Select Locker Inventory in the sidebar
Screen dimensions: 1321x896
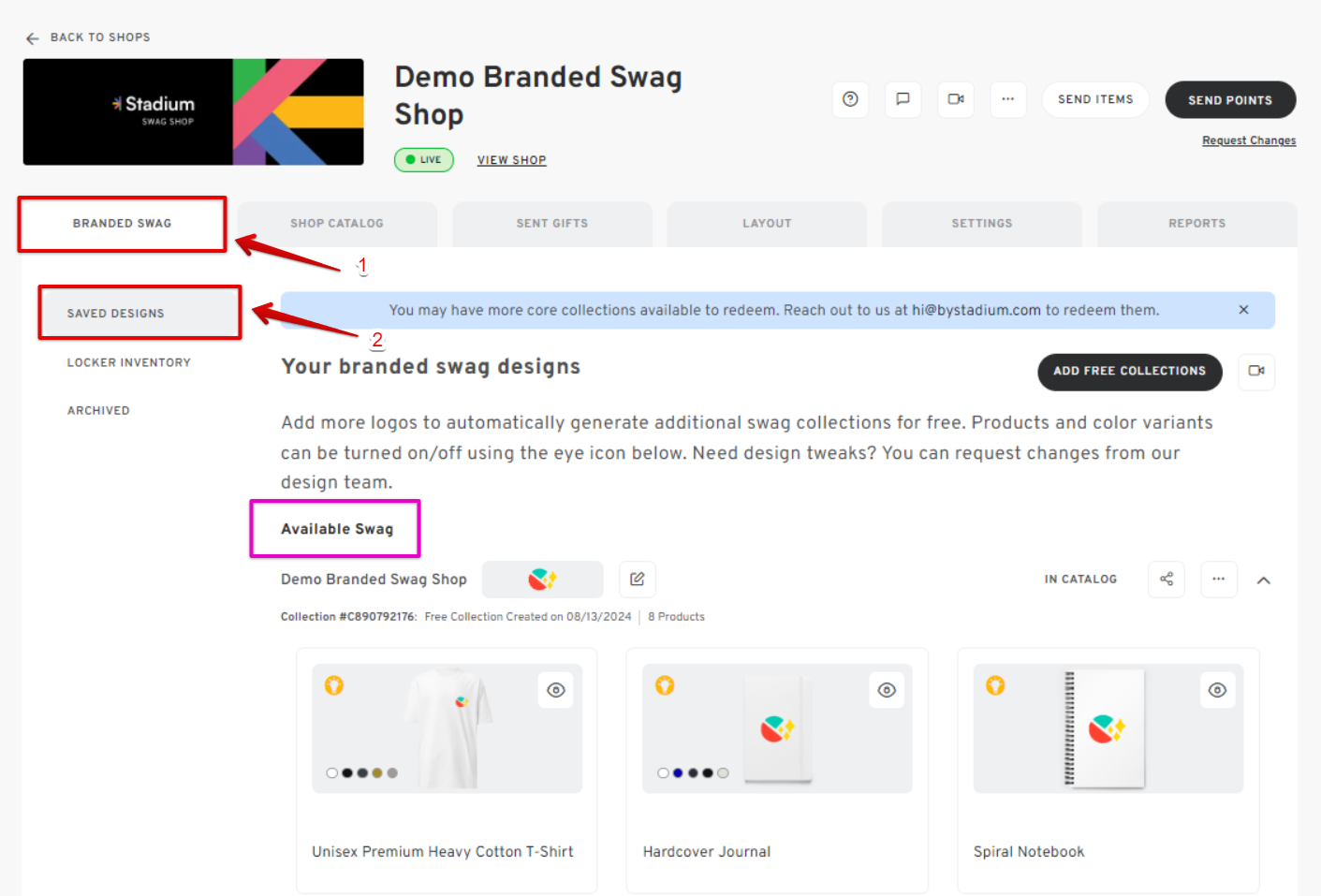point(129,362)
